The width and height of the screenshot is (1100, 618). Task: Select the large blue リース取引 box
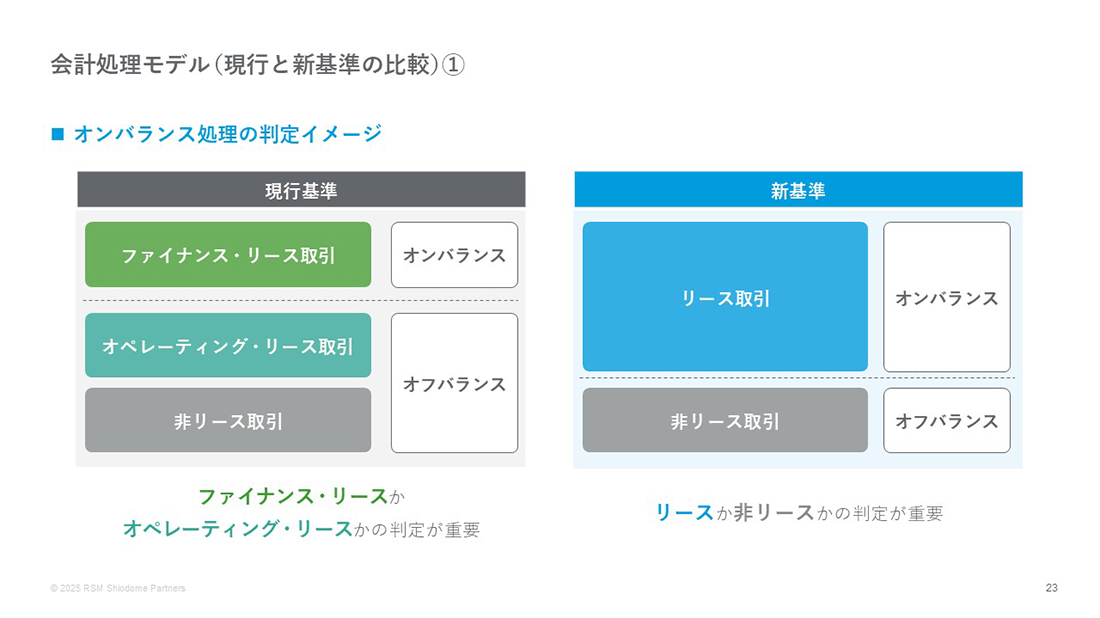[x=725, y=297]
